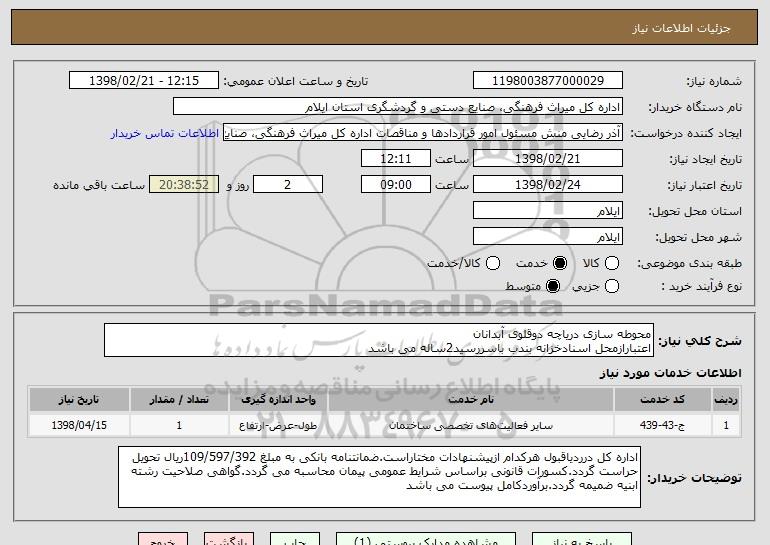770x545 pixels.
Task: Click the تعداد / مقدار column header
Action: click(179, 400)
